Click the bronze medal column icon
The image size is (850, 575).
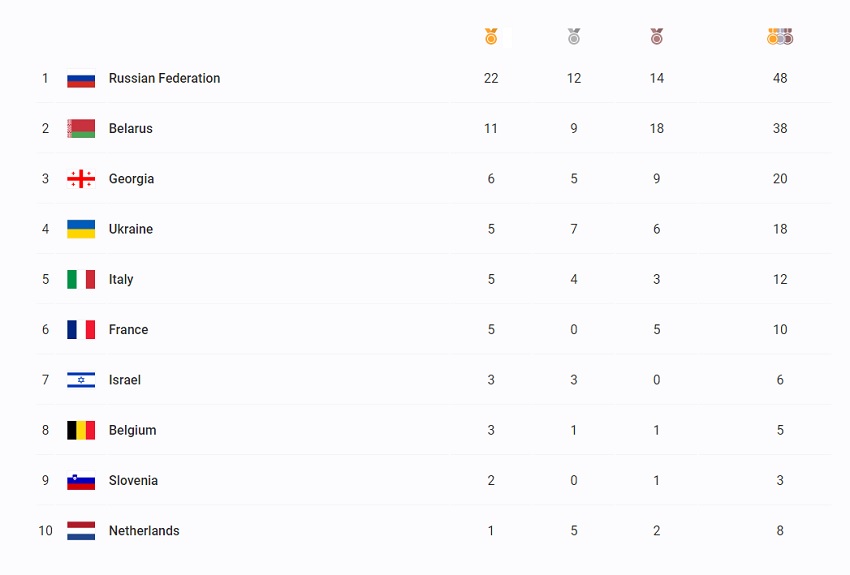656,36
